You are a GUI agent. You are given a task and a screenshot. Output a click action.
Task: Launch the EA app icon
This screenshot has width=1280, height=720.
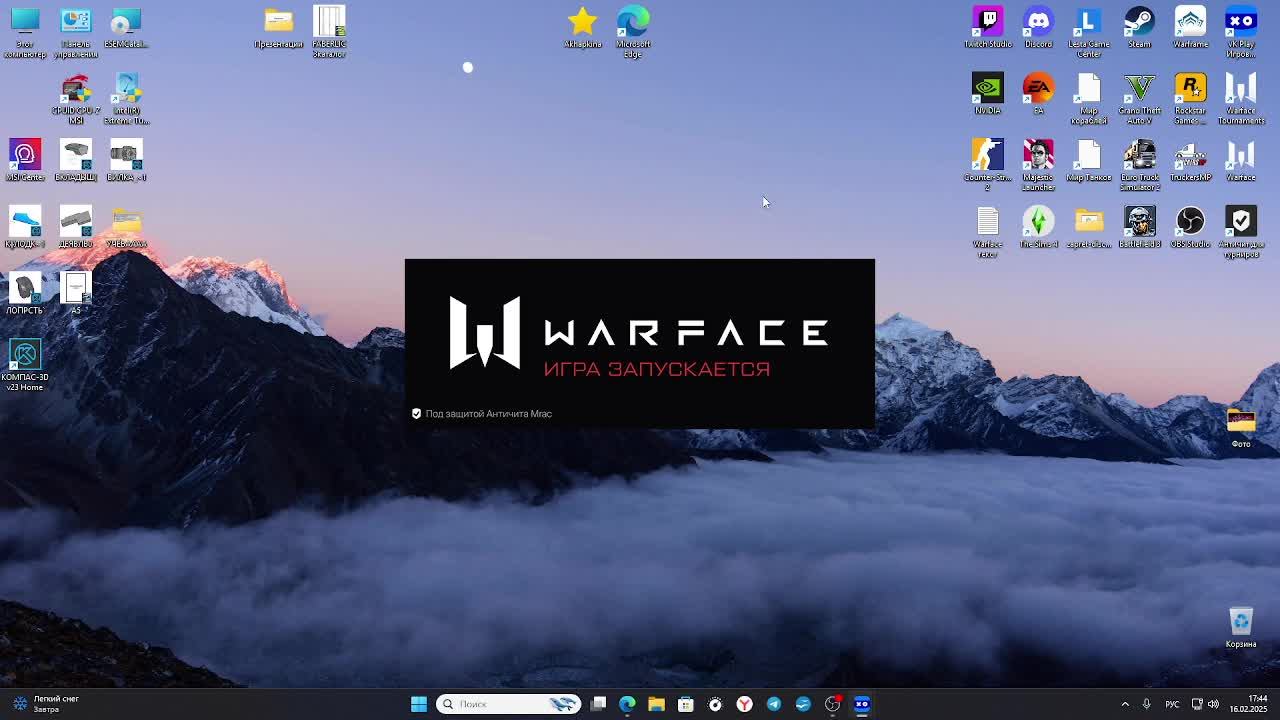[1038, 94]
